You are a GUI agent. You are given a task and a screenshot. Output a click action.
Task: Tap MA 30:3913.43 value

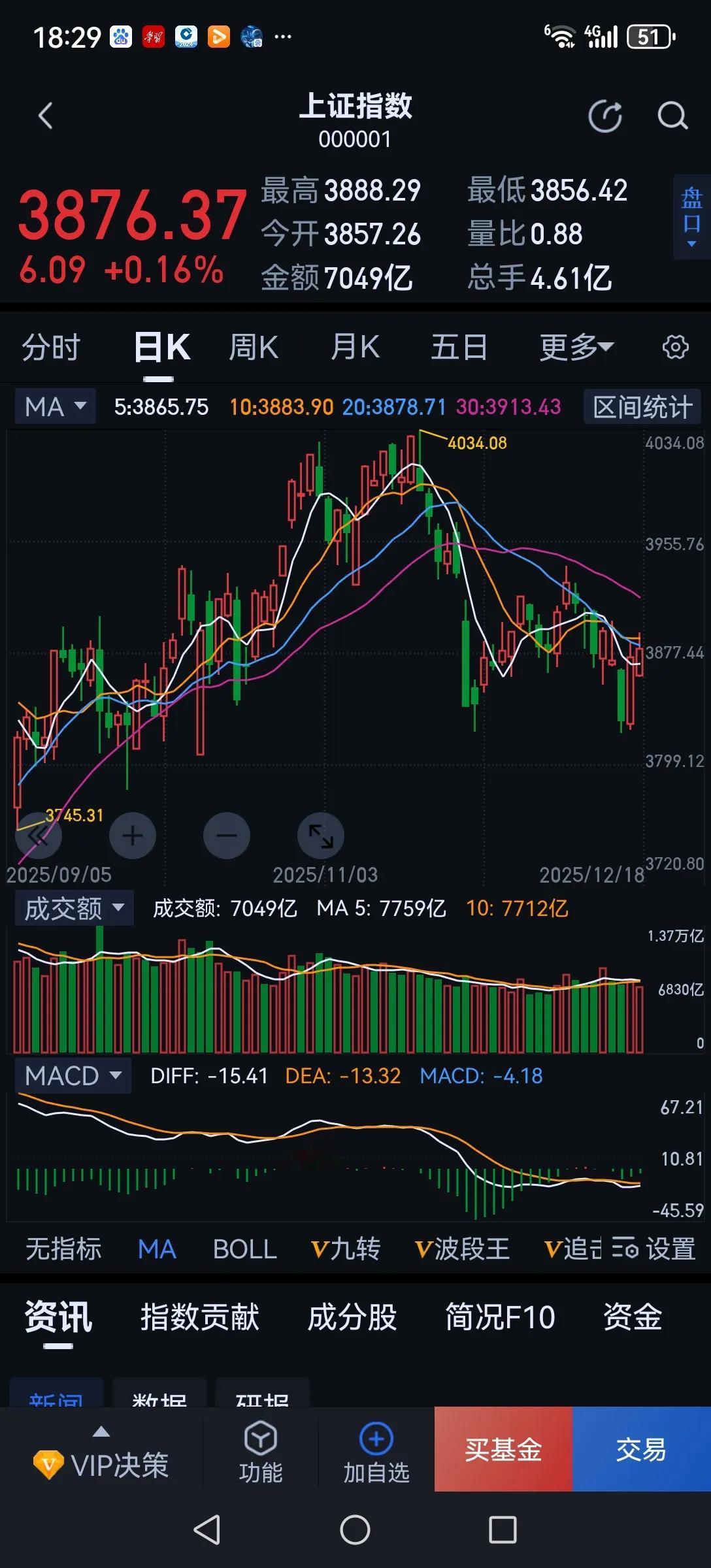(x=508, y=407)
